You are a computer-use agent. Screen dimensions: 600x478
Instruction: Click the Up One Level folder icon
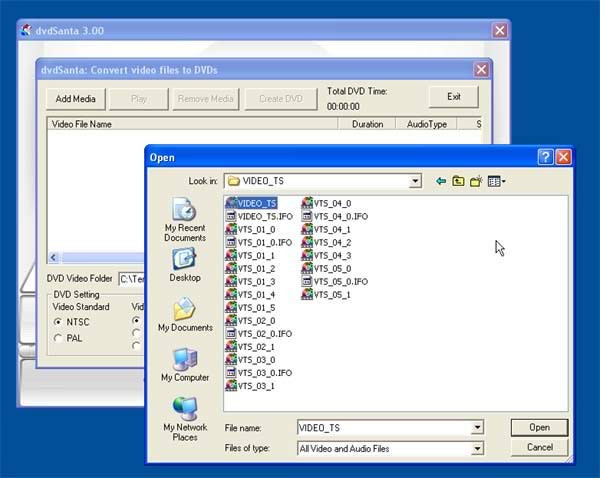458,181
